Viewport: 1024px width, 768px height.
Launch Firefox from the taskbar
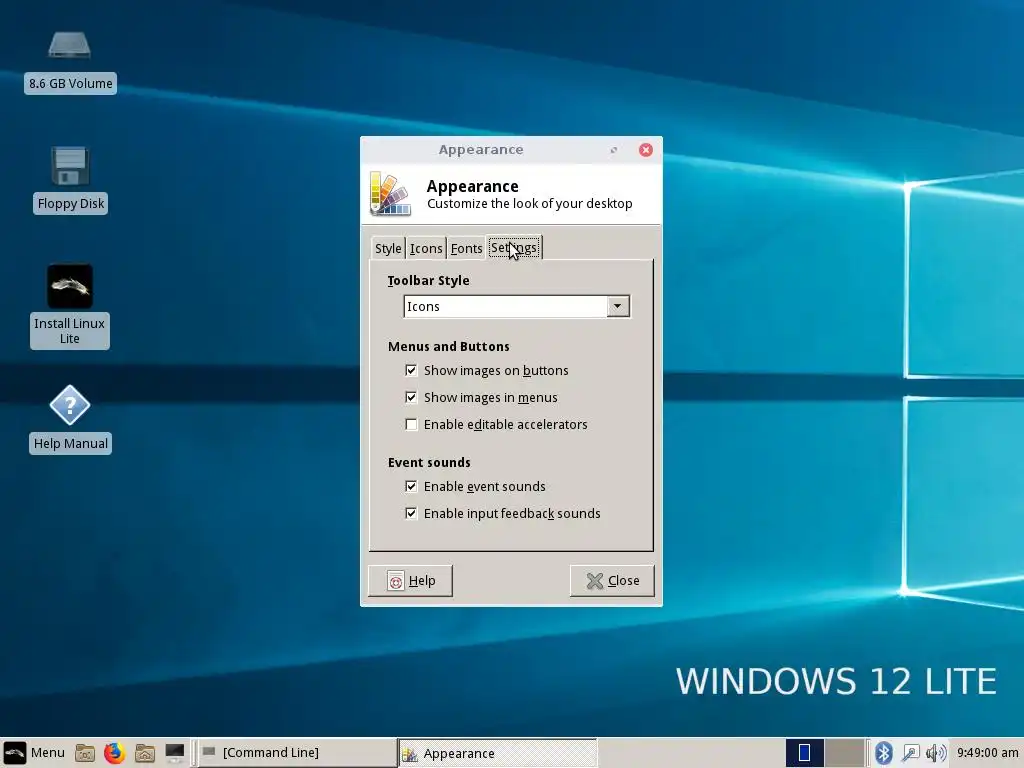[x=114, y=753]
